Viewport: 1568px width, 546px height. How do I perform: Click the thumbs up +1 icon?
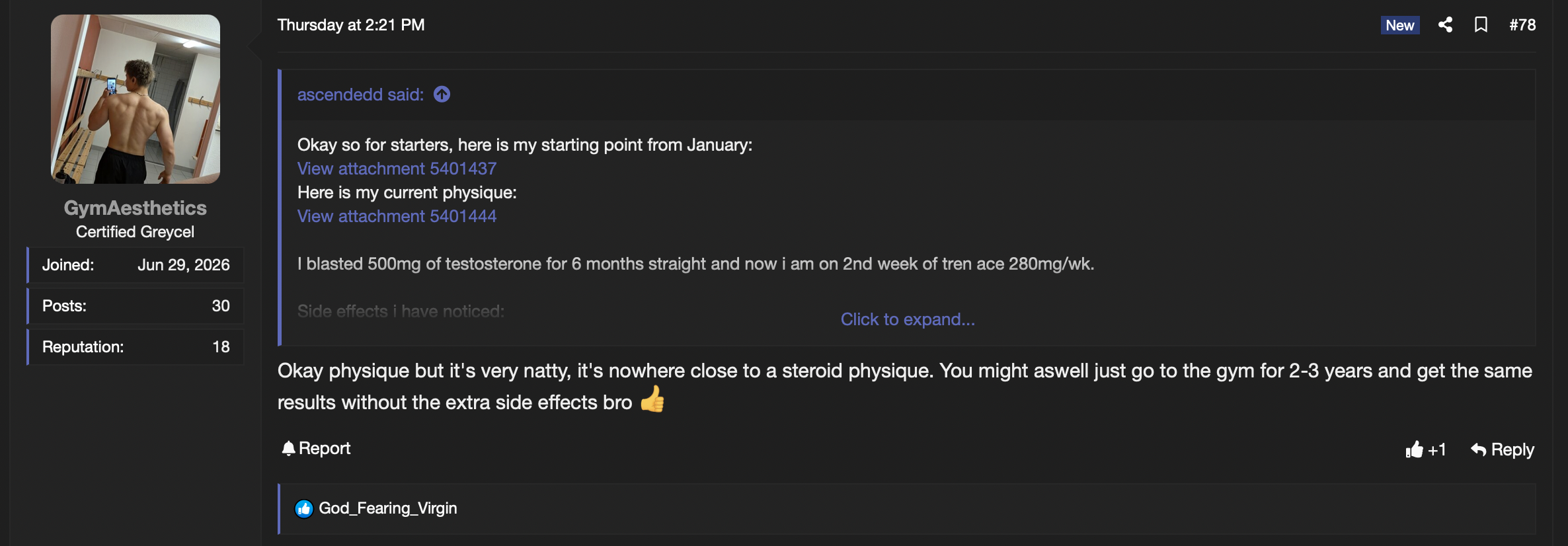coord(1414,449)
